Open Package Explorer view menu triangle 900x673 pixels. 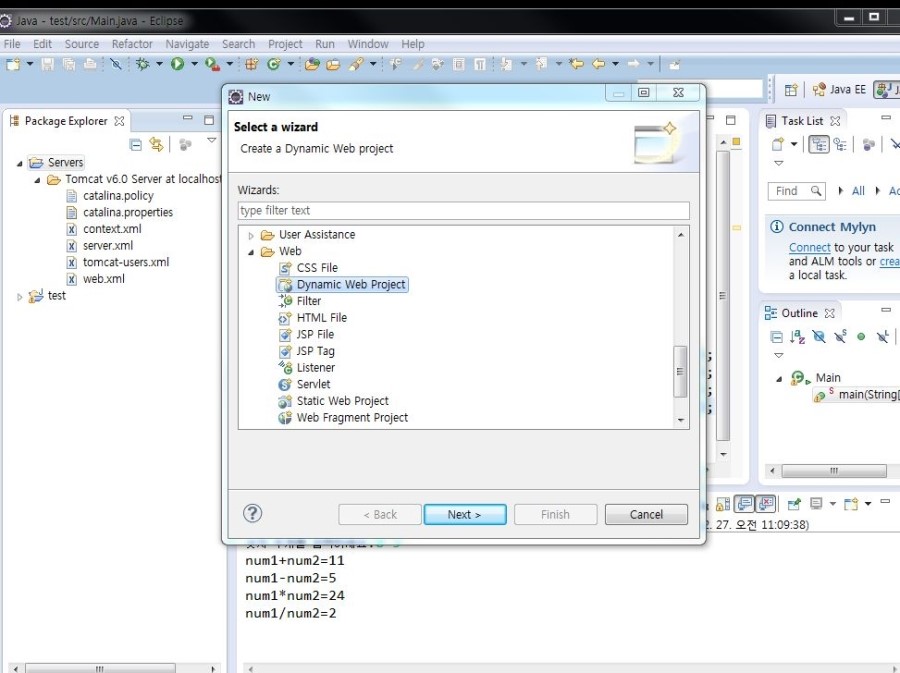(x=211, y=140)
